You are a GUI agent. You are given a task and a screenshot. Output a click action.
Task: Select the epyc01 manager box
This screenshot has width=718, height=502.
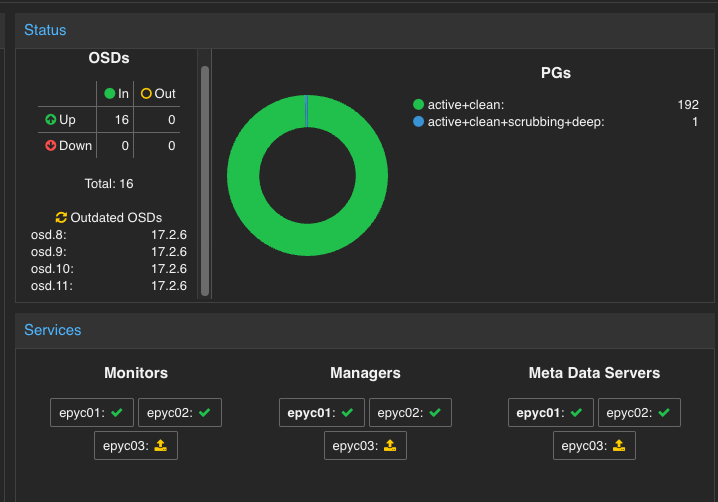pyautogui.click(x=322, y=413)
